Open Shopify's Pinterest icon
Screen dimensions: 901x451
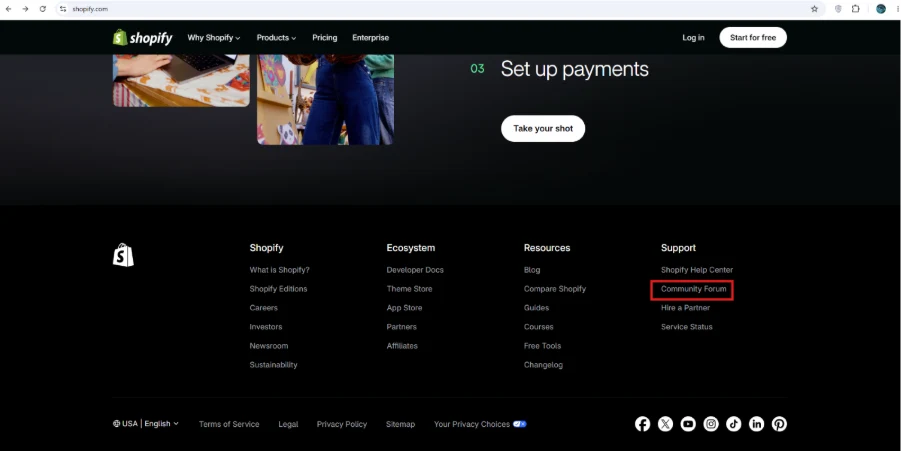[x=779, y=424]
